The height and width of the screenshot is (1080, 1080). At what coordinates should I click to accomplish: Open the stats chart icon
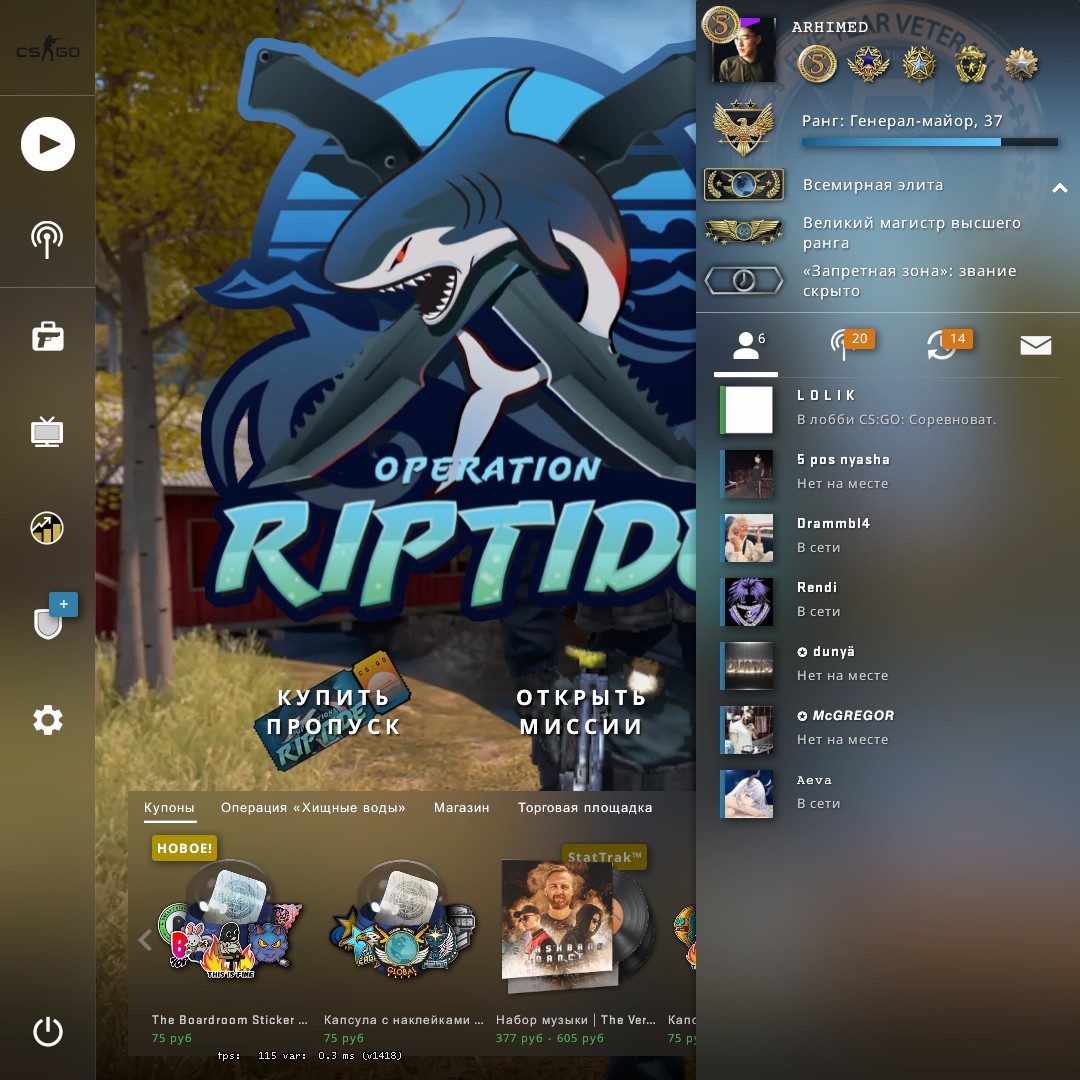pyautogui.click(x=47, y=528)
